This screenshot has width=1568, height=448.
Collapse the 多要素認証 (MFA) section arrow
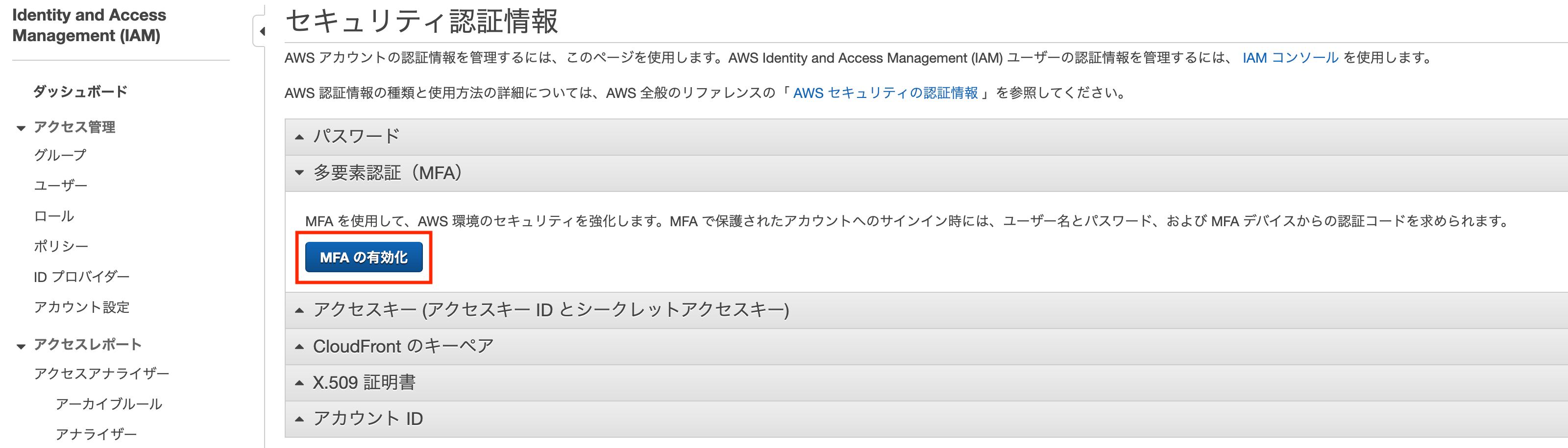[x=299, y=173]
